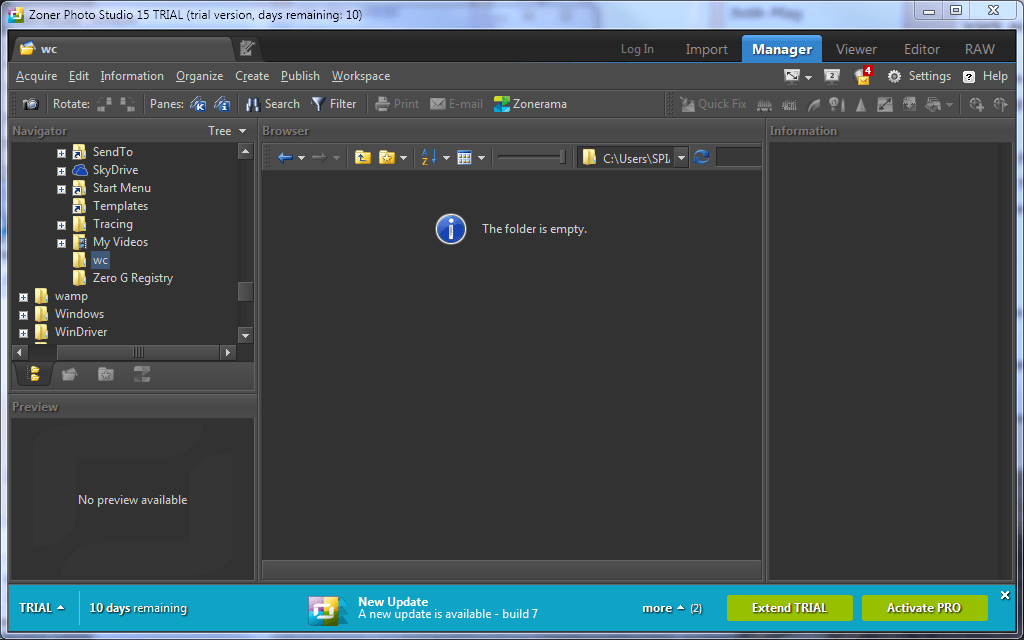Open the Navigator Tree mode dropdown
This screenshot has height=640, width=1024.
227,131
